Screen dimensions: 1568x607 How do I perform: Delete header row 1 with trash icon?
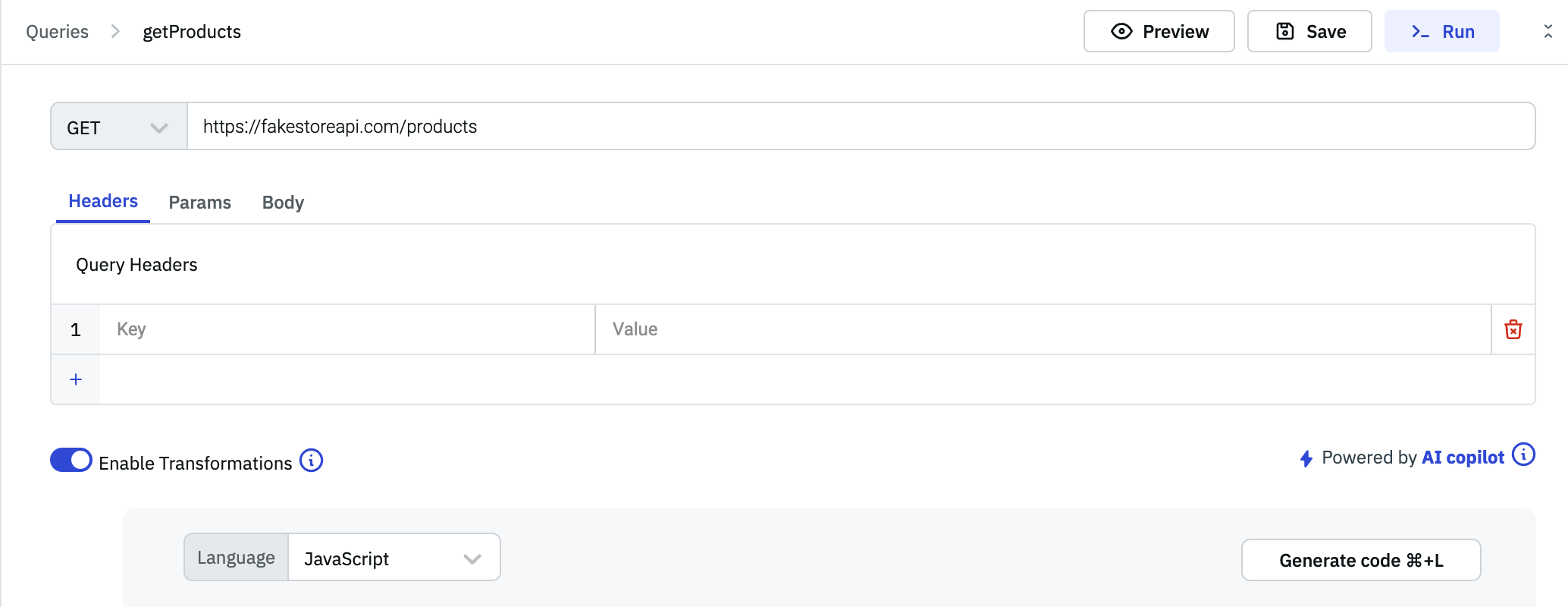[1513, 329]
